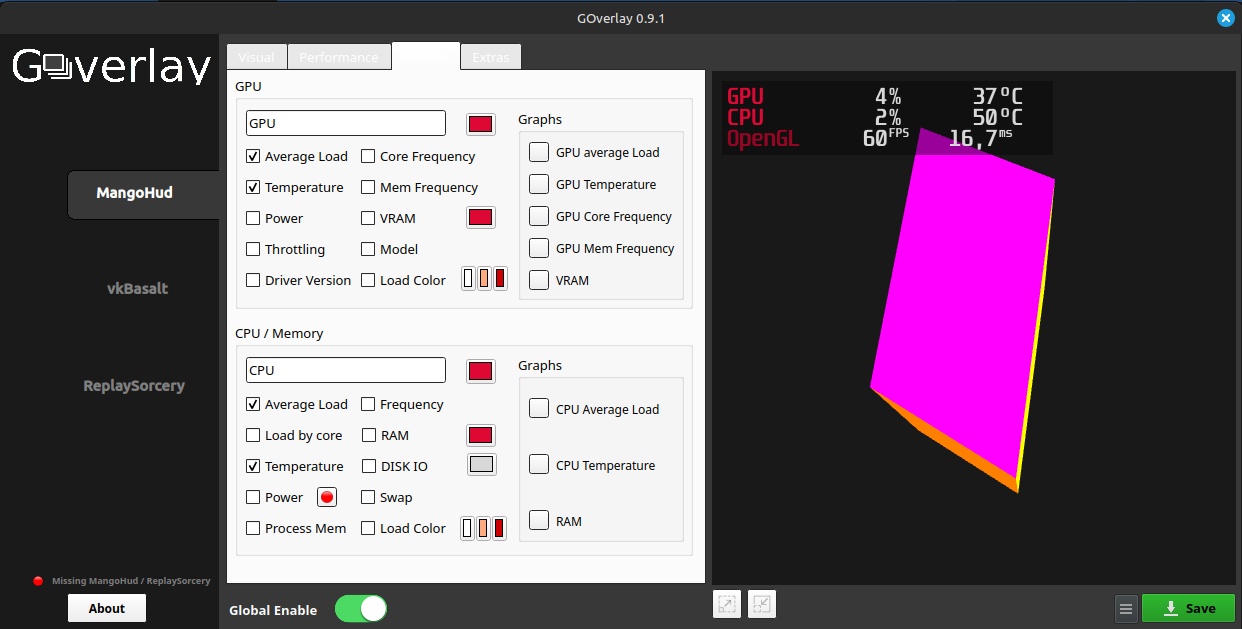
Task: Click the red record dot beside CPU Power
Action: pyautogui.click(x=327, y=497)
